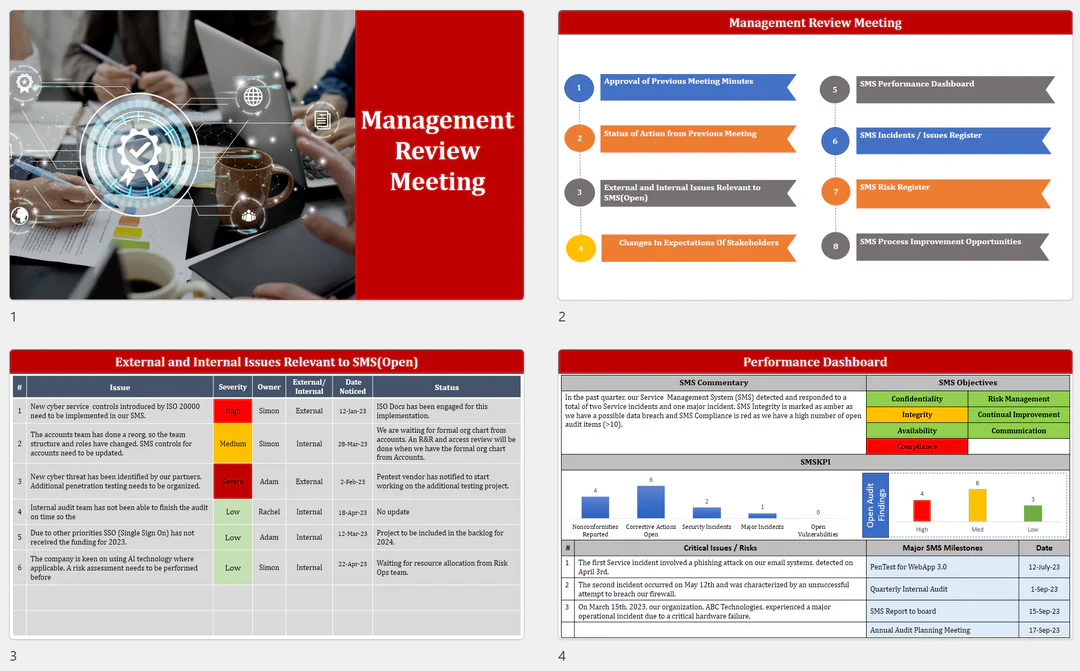Click the 'Changes In Expectations Of Stakeholders' banner
Screen dimensions: 1080x671
click(x=697, y=247)
